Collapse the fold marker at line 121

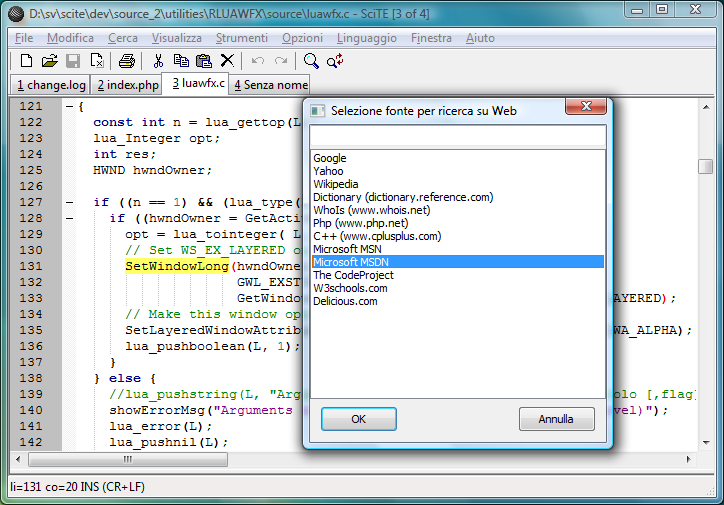tap(68, 106)
